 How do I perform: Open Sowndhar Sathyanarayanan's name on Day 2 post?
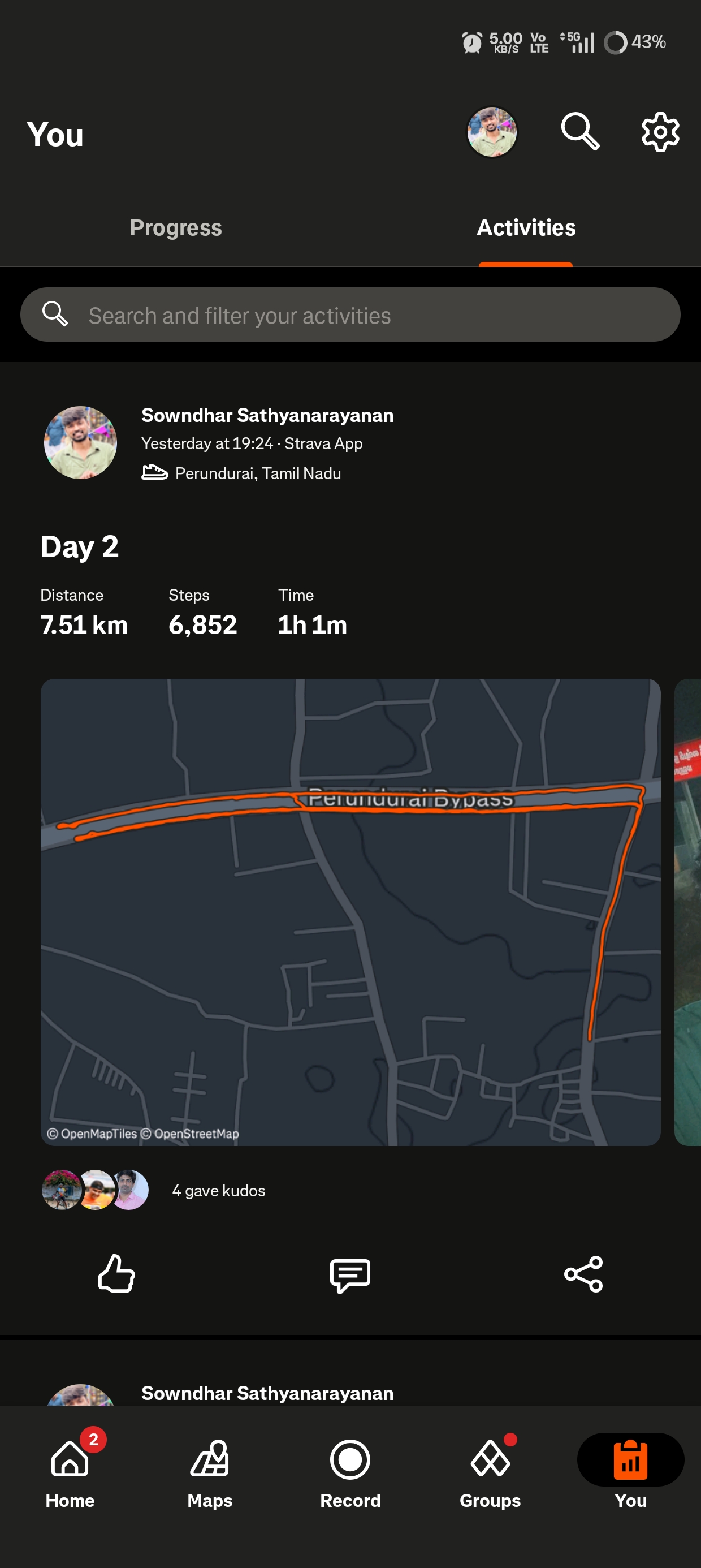click(x=267, y=415)
